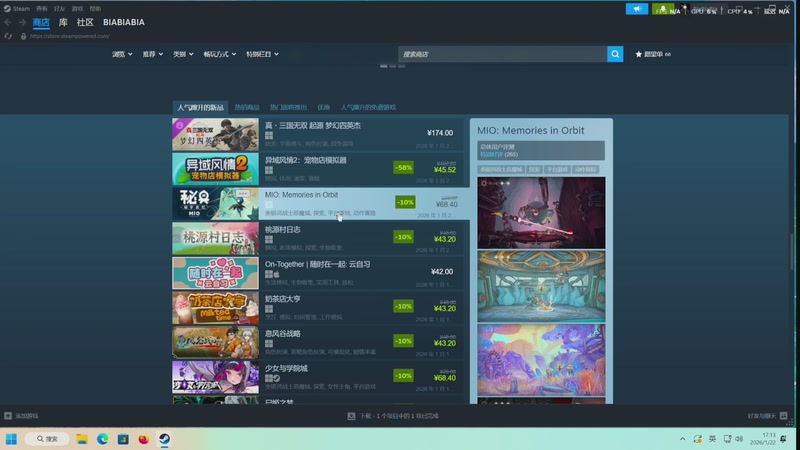
Task: Open On-Together 随时在一起 listing
Action: pos(318,273)
